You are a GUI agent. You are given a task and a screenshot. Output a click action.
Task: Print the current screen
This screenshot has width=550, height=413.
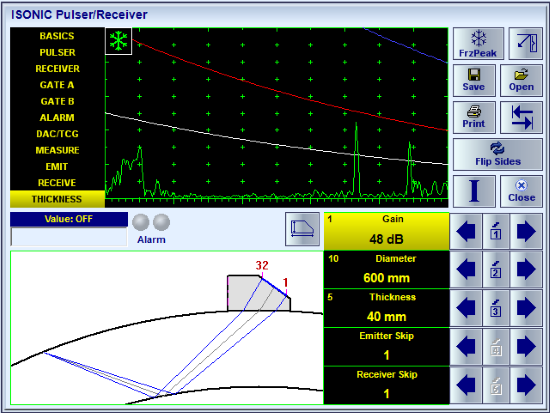pos(474,118)
